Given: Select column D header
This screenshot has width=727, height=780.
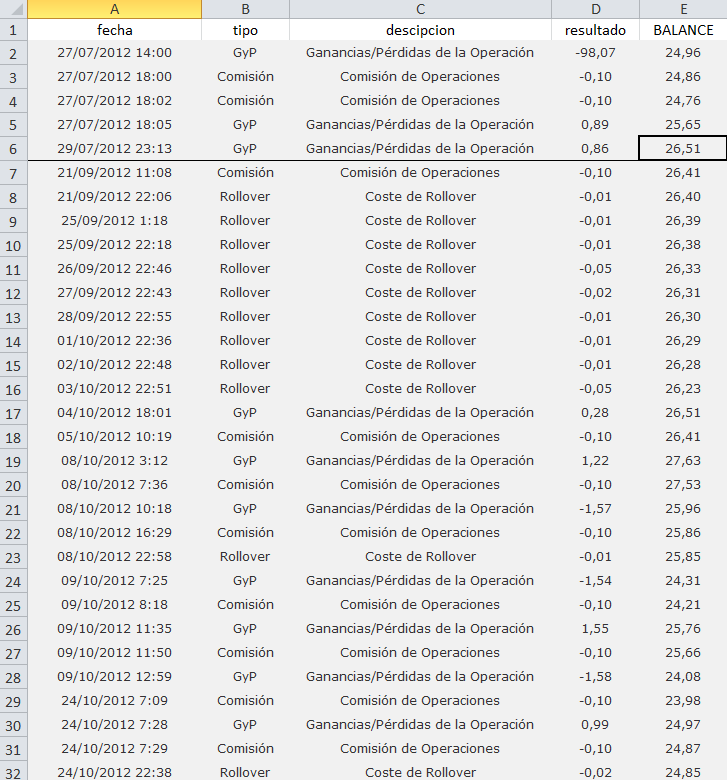Looking at the screenshot, I should (595, 9).
